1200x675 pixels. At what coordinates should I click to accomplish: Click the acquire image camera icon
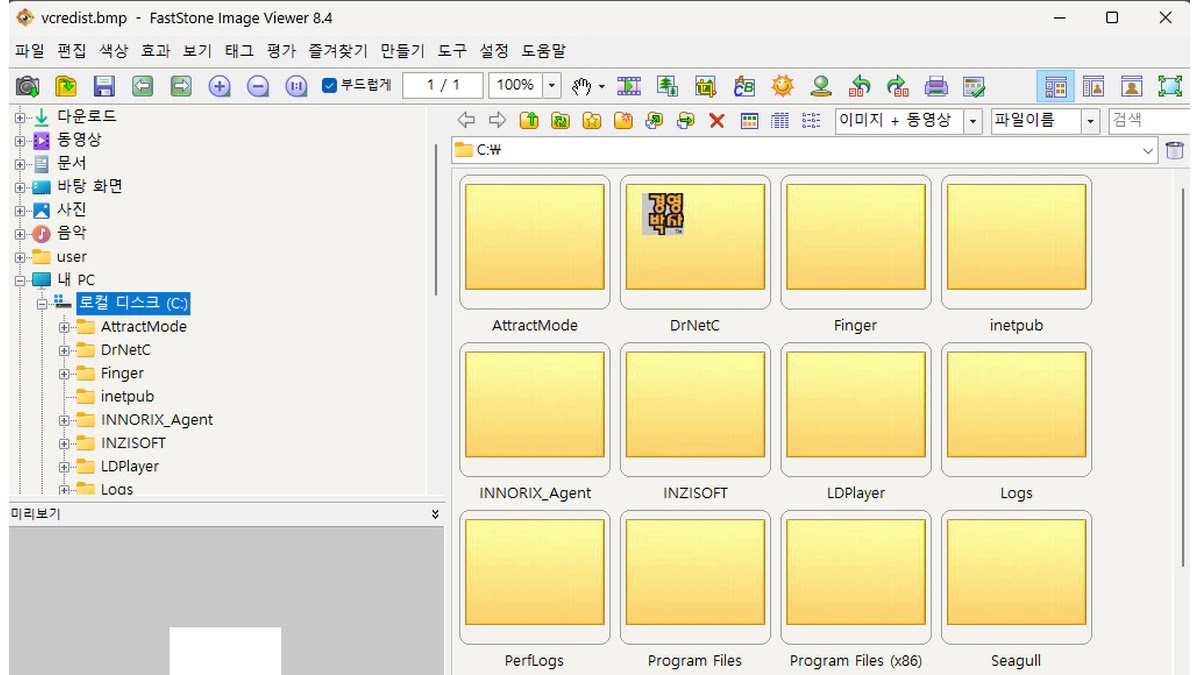[28, 86]
